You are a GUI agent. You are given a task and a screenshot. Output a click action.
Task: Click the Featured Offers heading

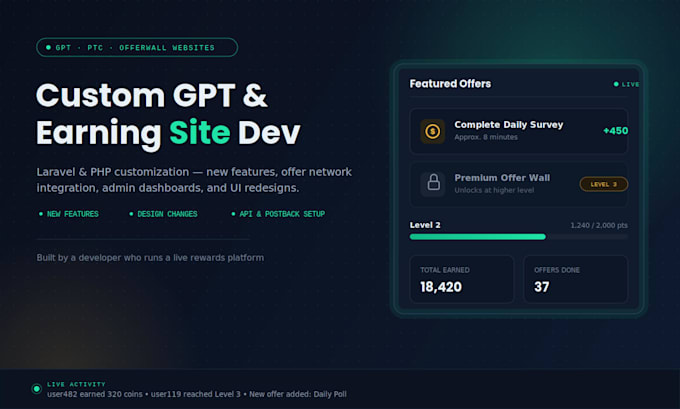[450, 84]
